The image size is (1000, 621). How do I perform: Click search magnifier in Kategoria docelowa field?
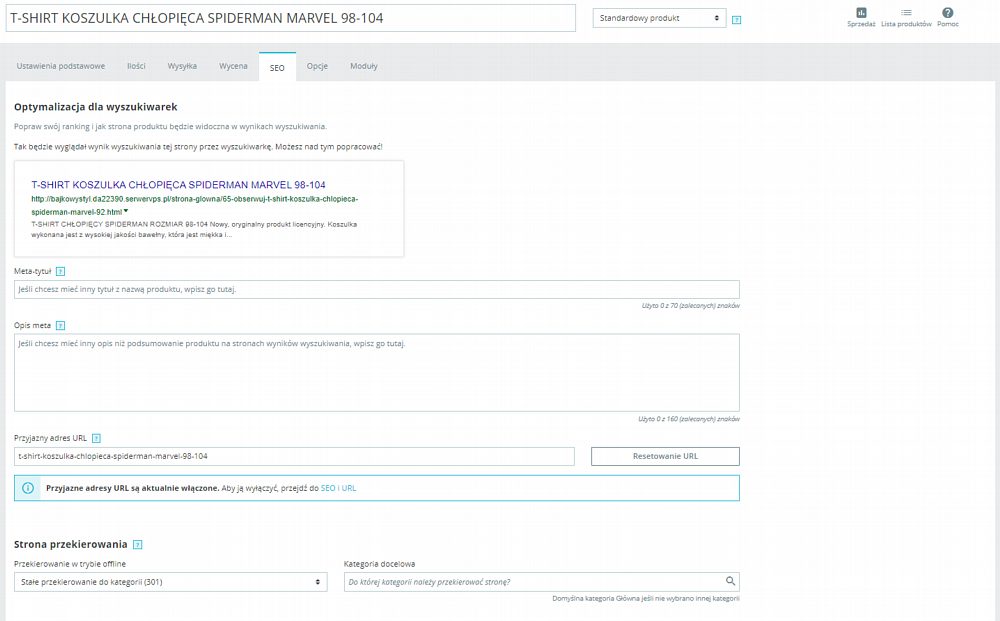730,581
